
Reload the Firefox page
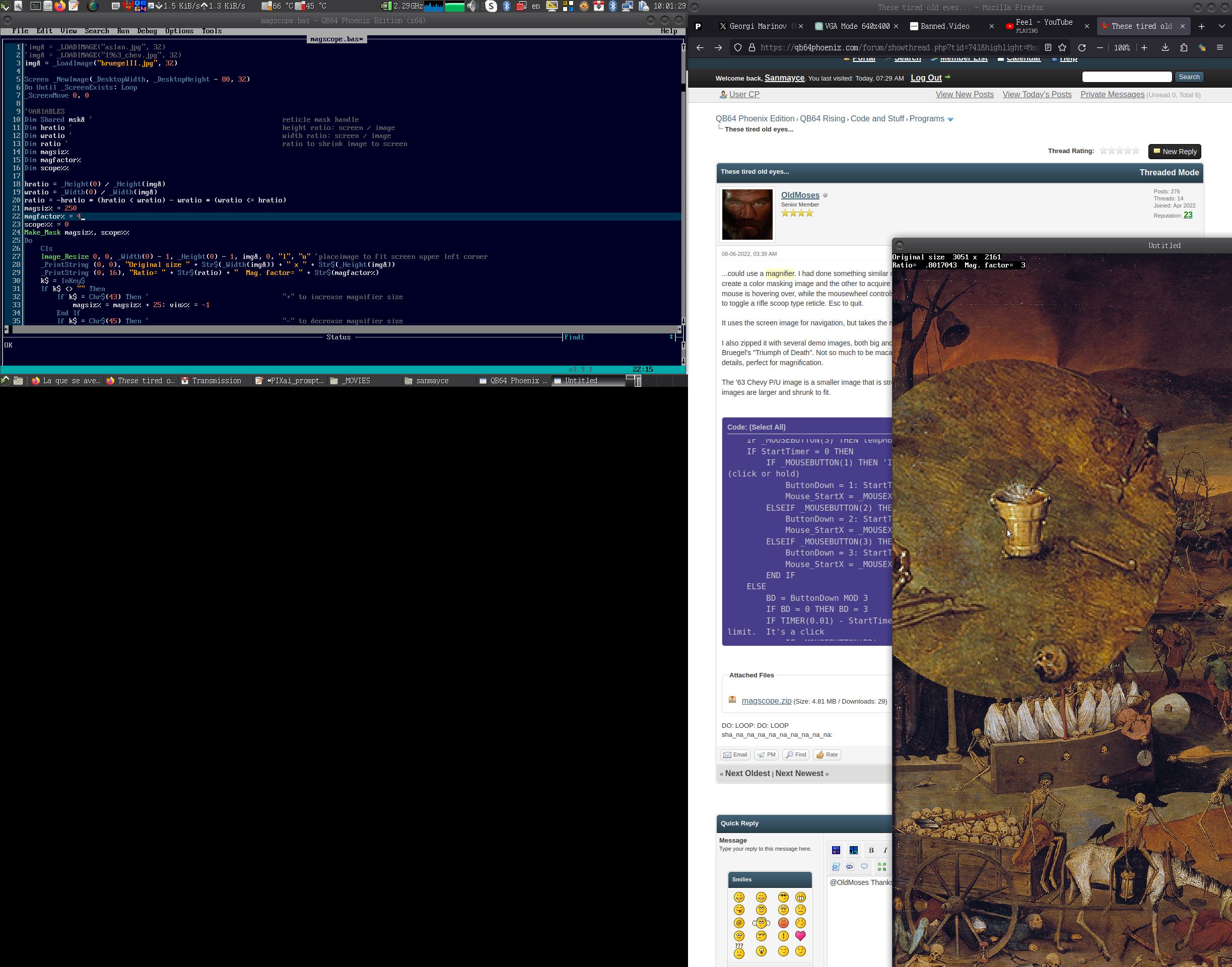click(x=1081, y=48)
